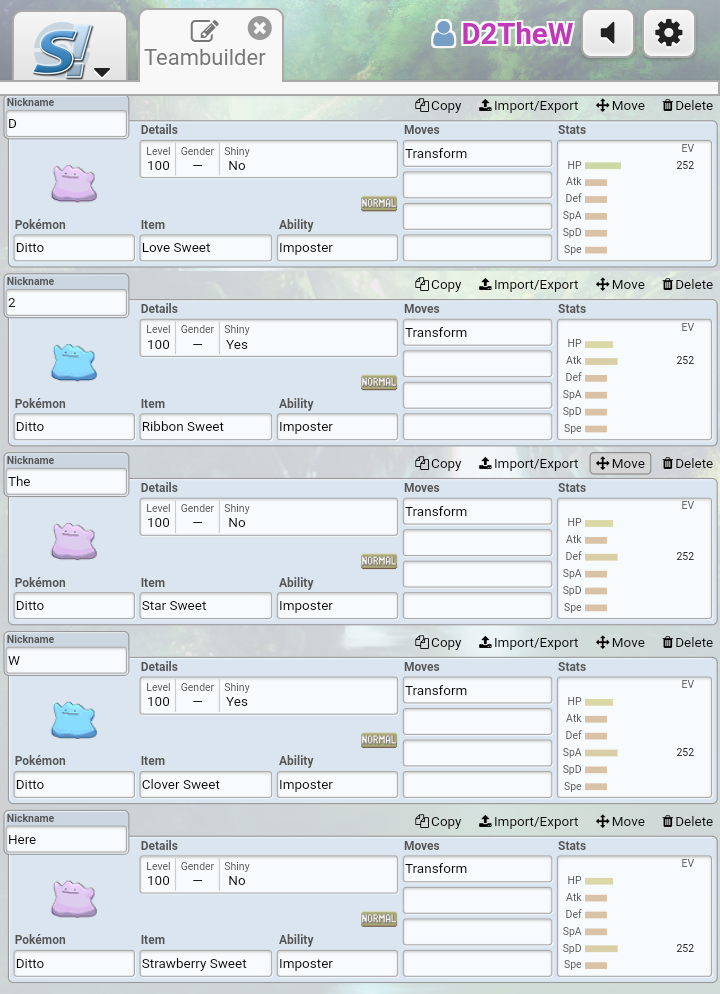The height and width of the screenshot is (994, 720).
Task: Select the Love Sweet item field
Action: 206,248
